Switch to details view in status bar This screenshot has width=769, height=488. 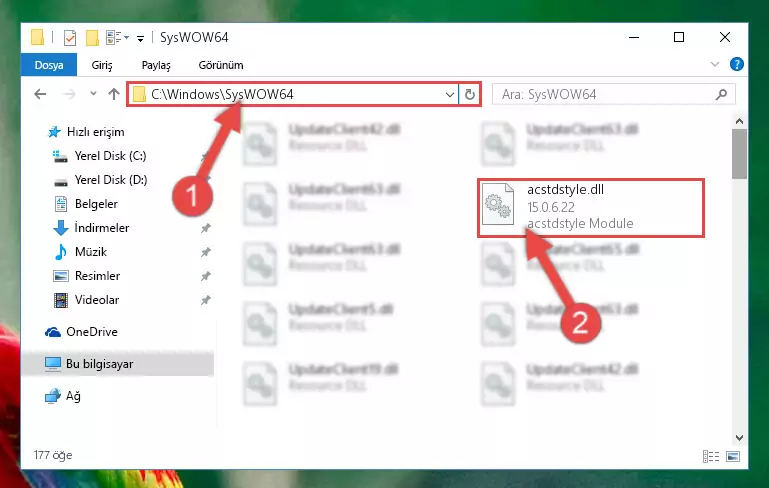(x=711, y=456)
